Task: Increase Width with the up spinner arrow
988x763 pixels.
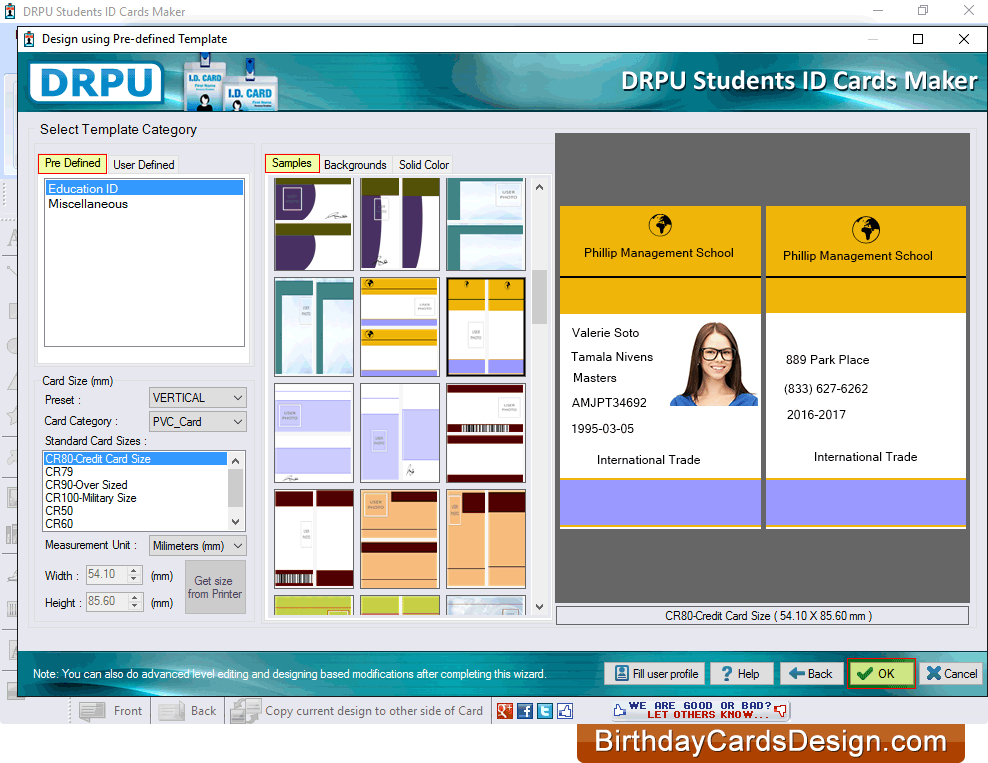Action: [x=134, y=571]
